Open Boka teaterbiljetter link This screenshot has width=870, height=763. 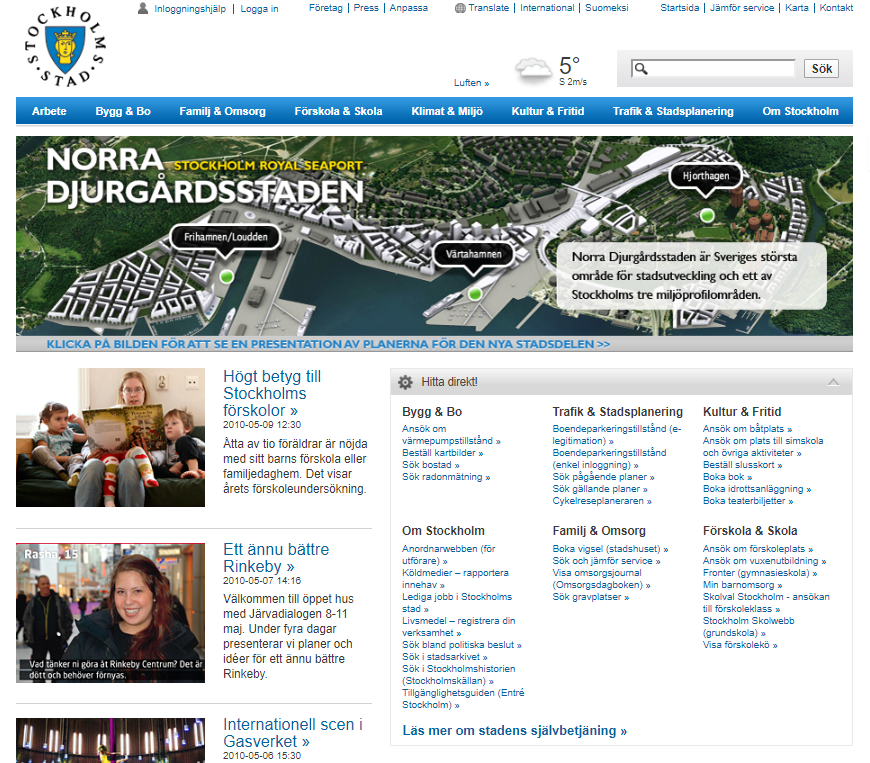[x=748, y=501]
